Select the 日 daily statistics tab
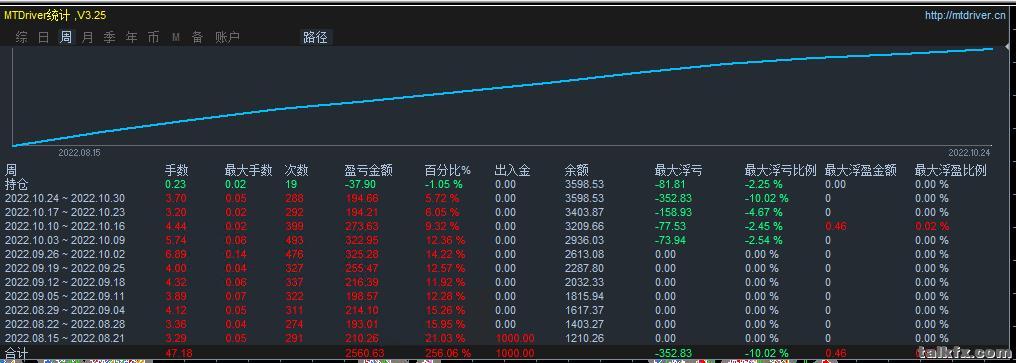Image resolution: width=1016 pixels, height=363 pixels. pos(43,38)
